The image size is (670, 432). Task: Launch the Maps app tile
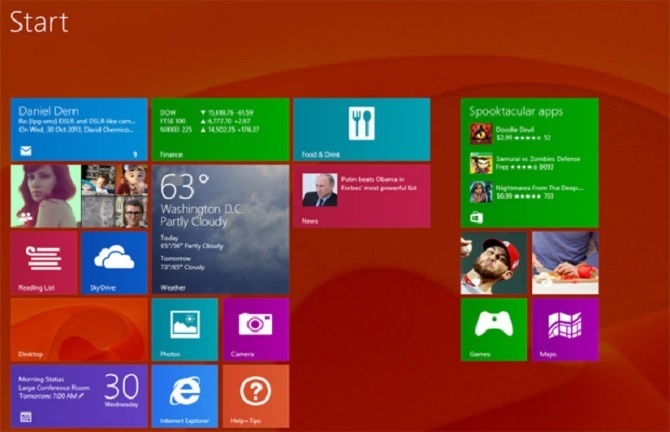565,329
